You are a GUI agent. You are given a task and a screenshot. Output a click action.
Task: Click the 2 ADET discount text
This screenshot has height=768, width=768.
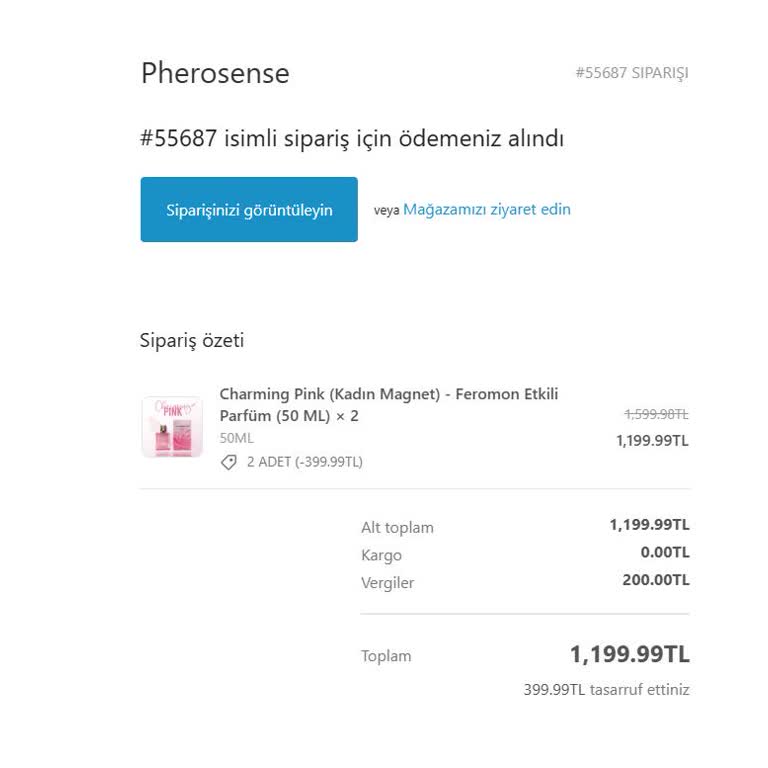point(305,462)
